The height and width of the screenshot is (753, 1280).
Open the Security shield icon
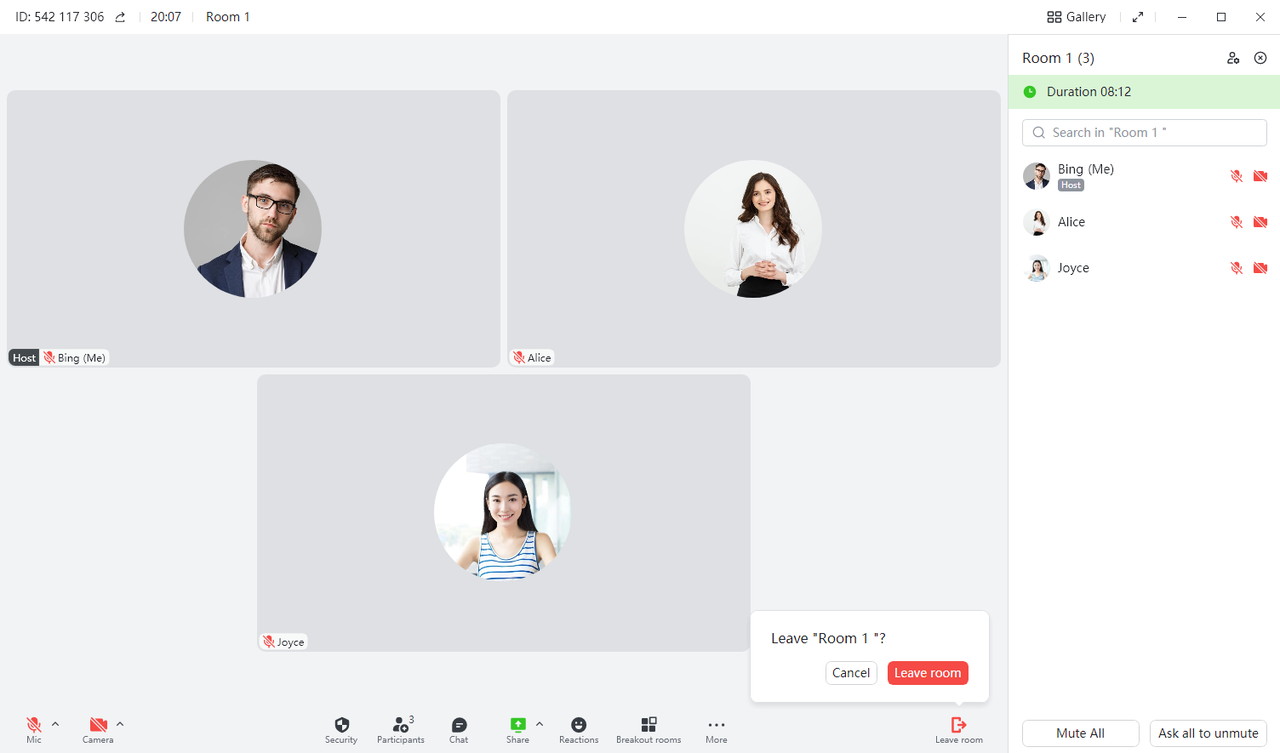341,725
